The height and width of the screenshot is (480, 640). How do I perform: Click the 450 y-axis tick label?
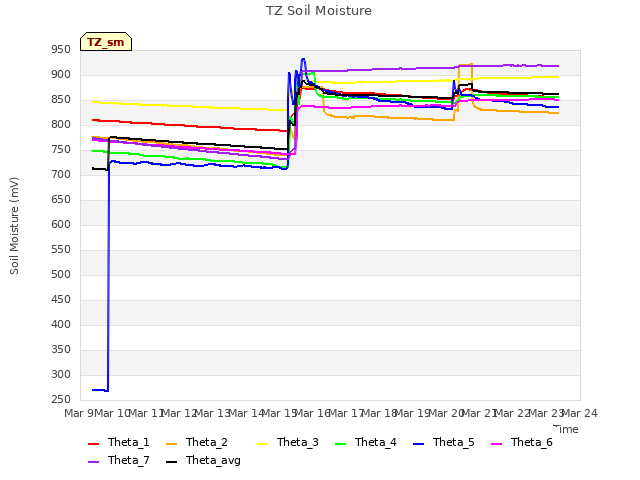tap(61, 300)
